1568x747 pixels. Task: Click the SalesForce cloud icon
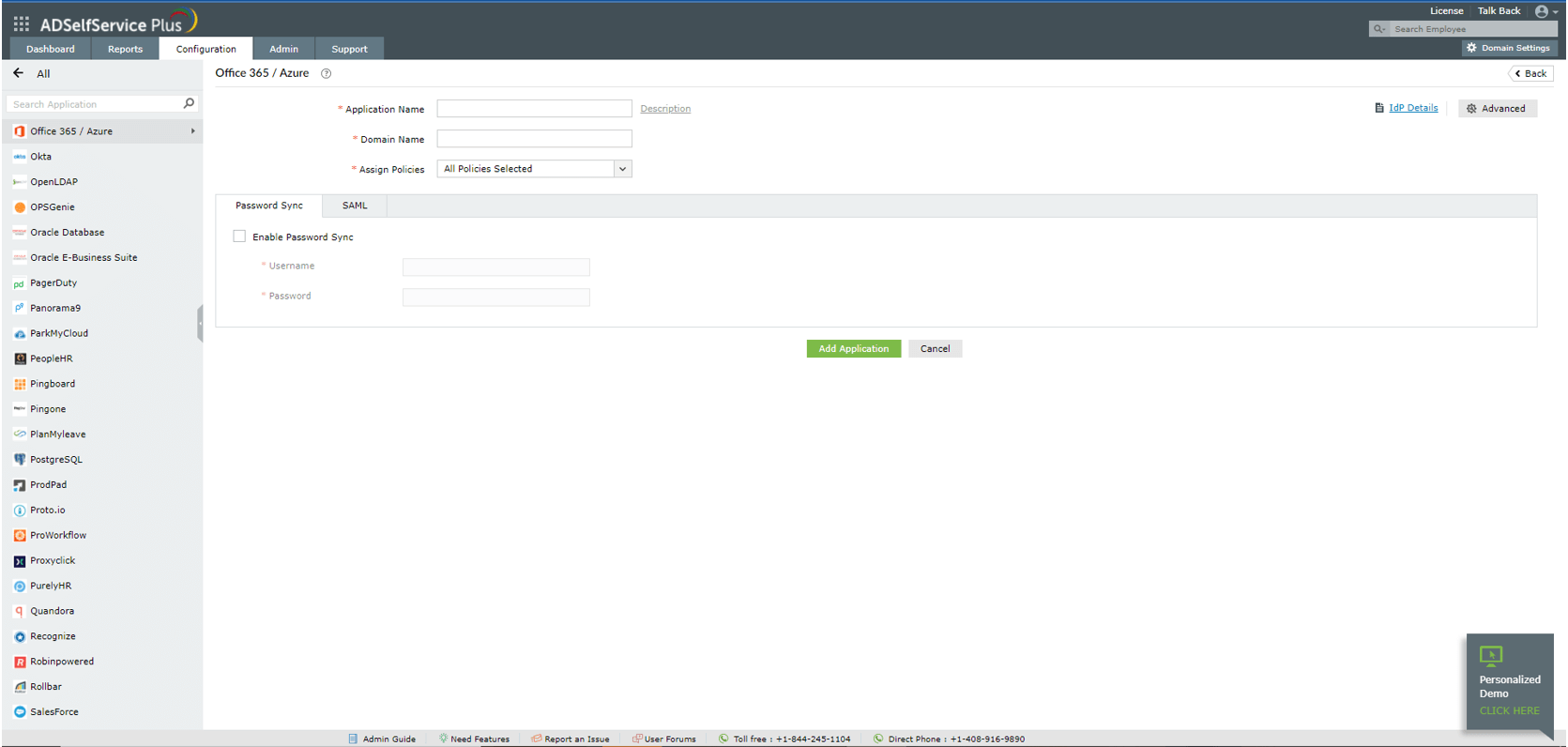20,712
